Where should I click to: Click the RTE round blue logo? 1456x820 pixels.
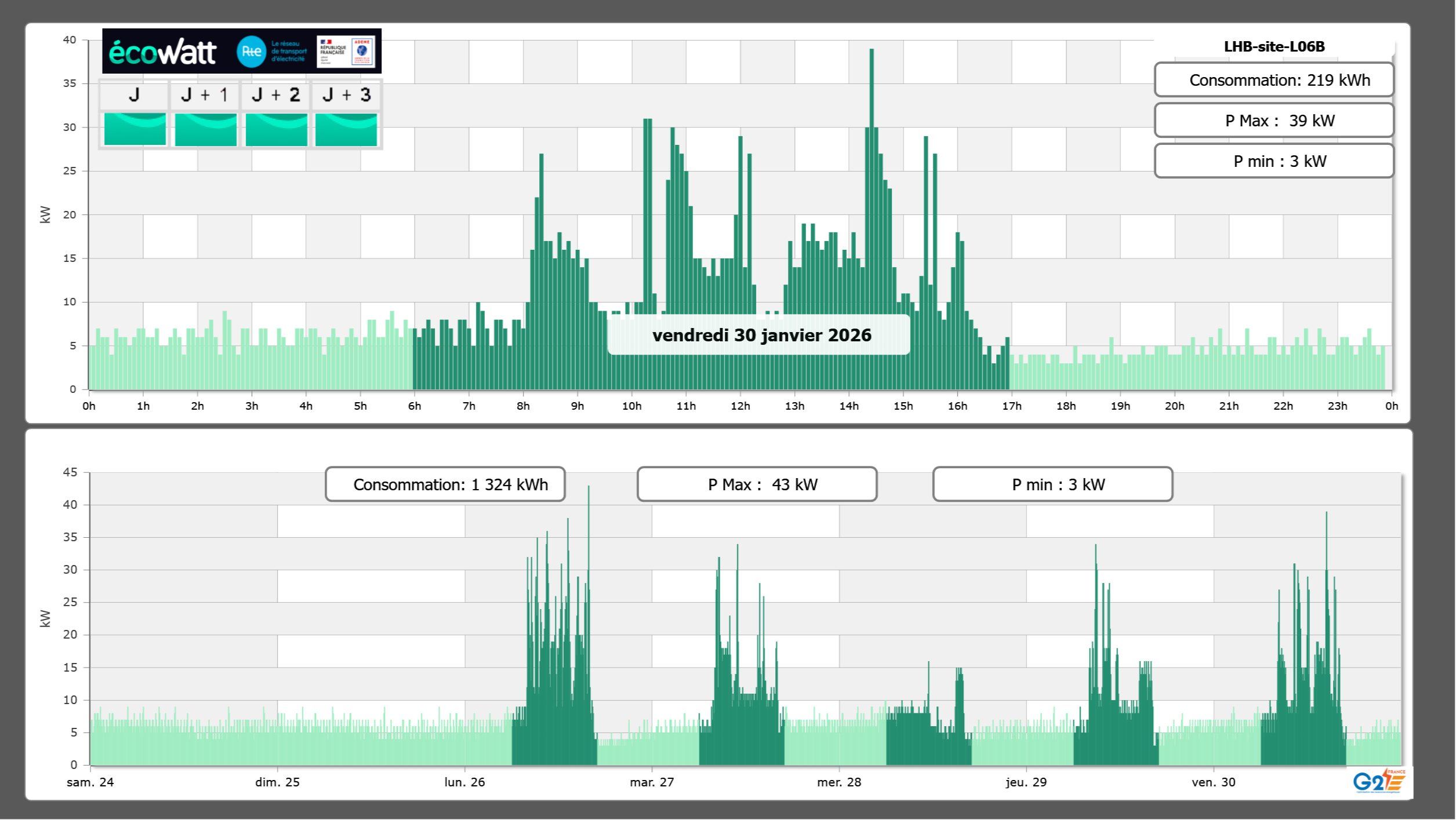(252, 52)
